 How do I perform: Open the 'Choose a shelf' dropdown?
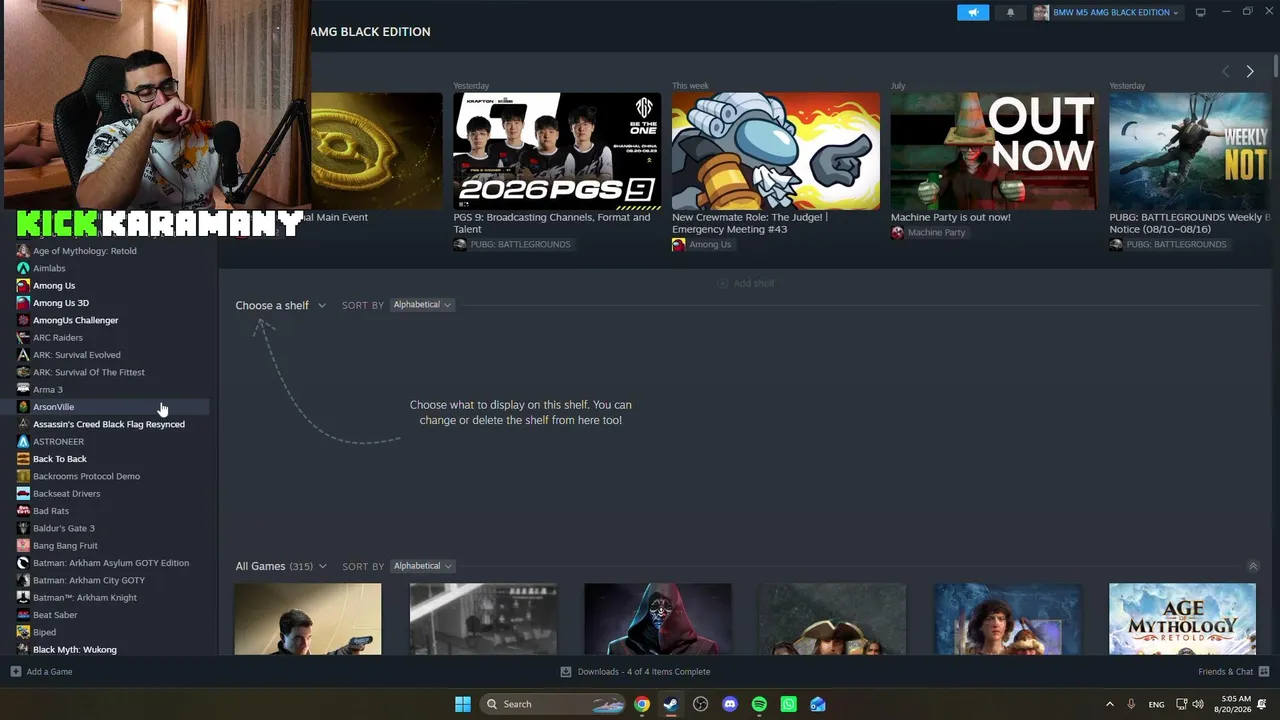pyautogui.click(x=280, y=305)
